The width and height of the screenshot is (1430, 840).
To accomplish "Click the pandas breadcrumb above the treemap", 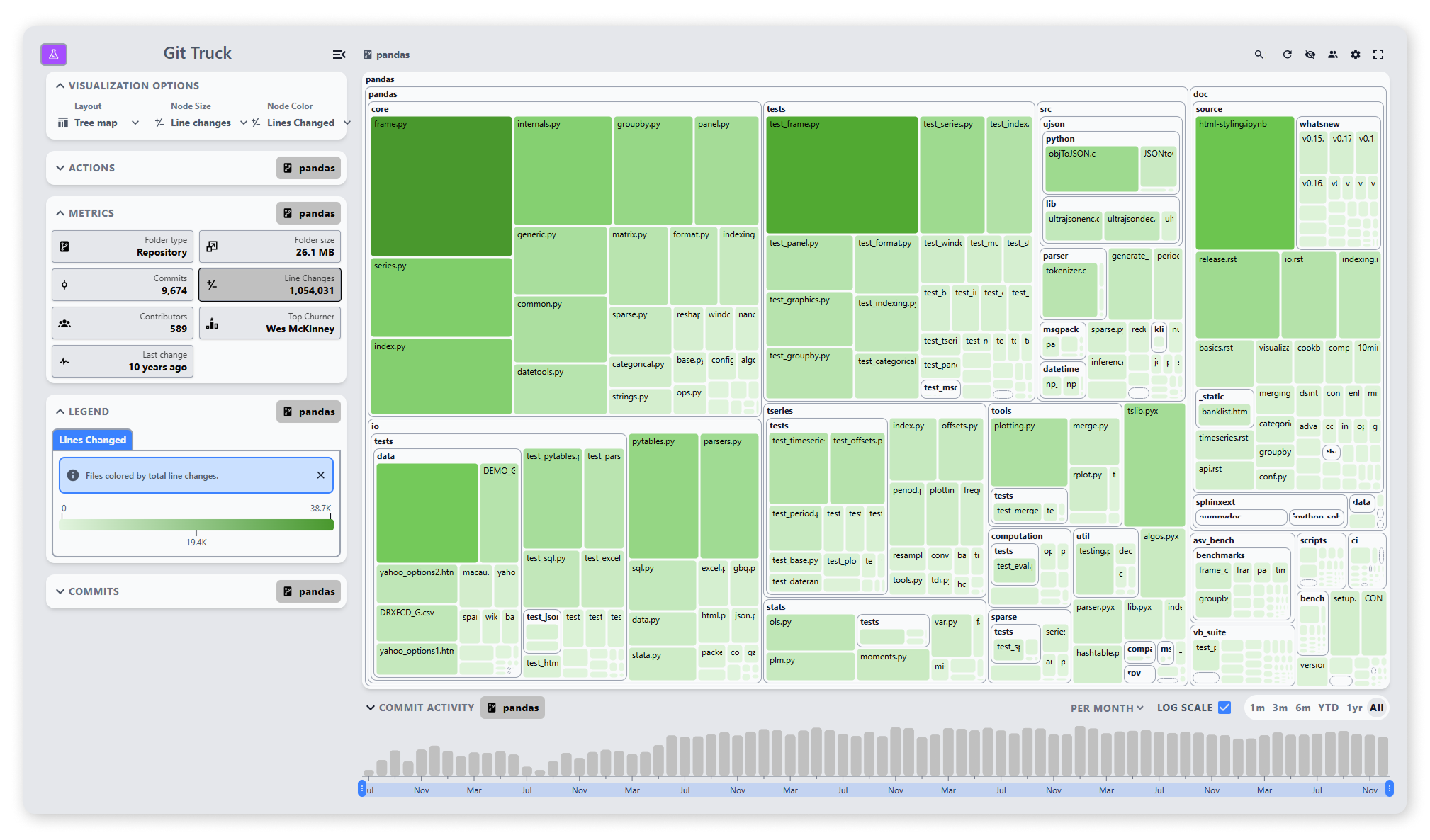I will tap(387, 55).
